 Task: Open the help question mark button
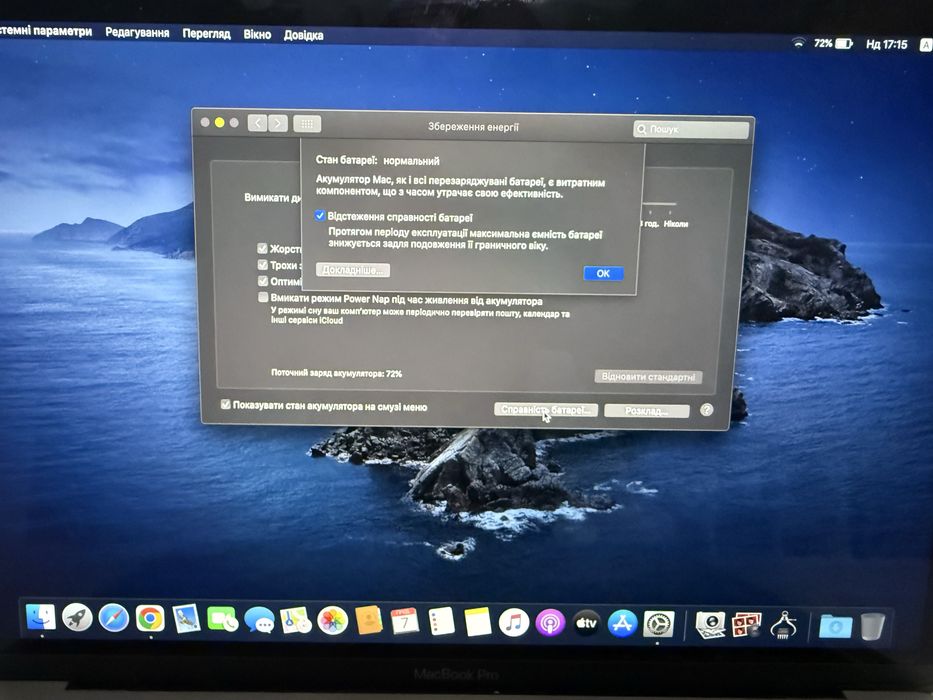click(x=706, y=410)
